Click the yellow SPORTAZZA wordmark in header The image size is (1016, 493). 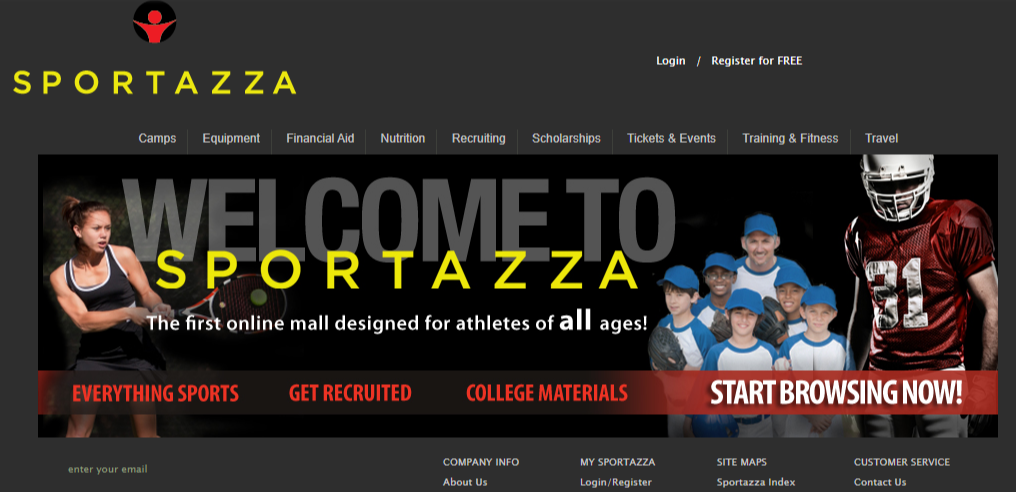click(155, 83)
